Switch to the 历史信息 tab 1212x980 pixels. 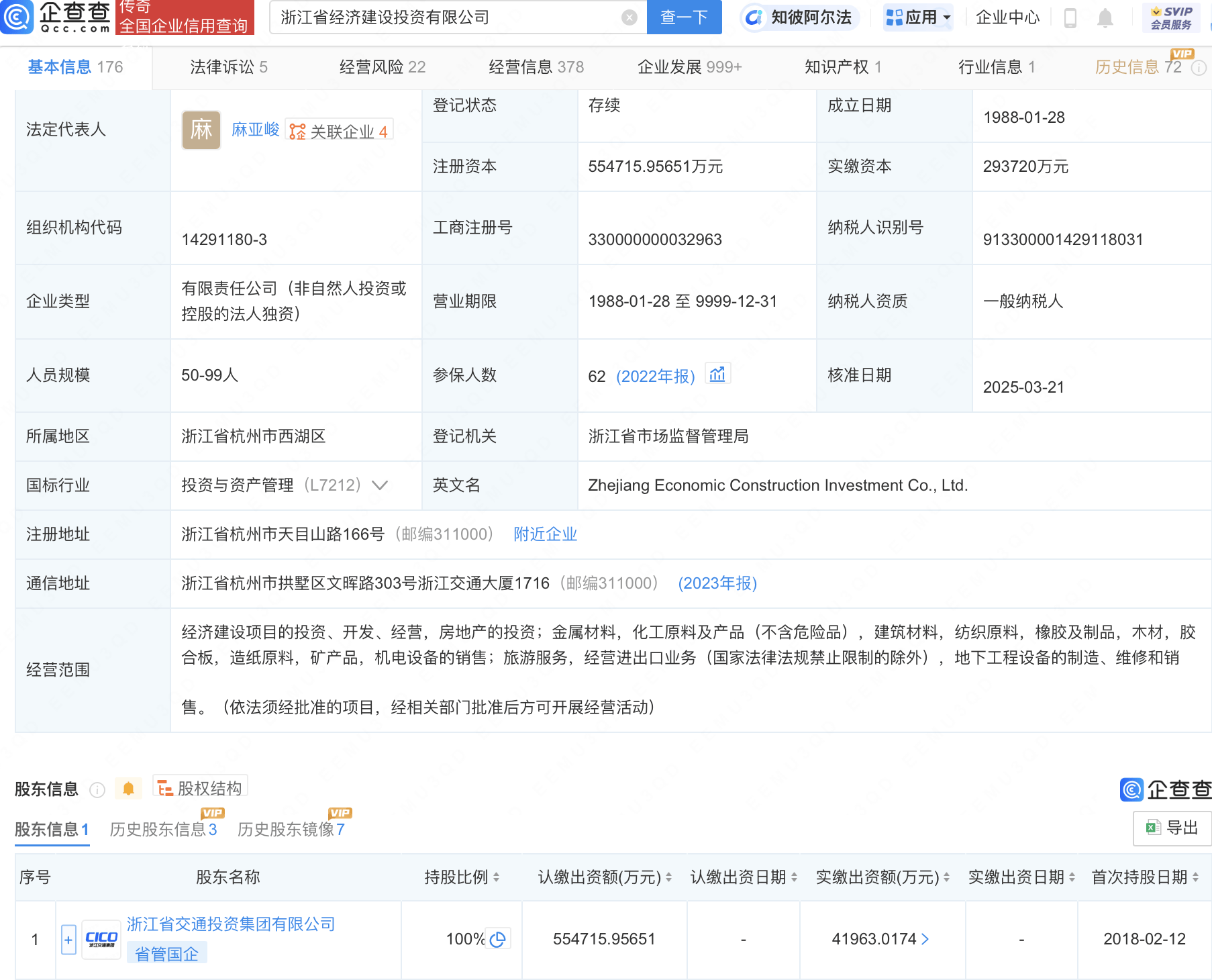click(1138, 67)
